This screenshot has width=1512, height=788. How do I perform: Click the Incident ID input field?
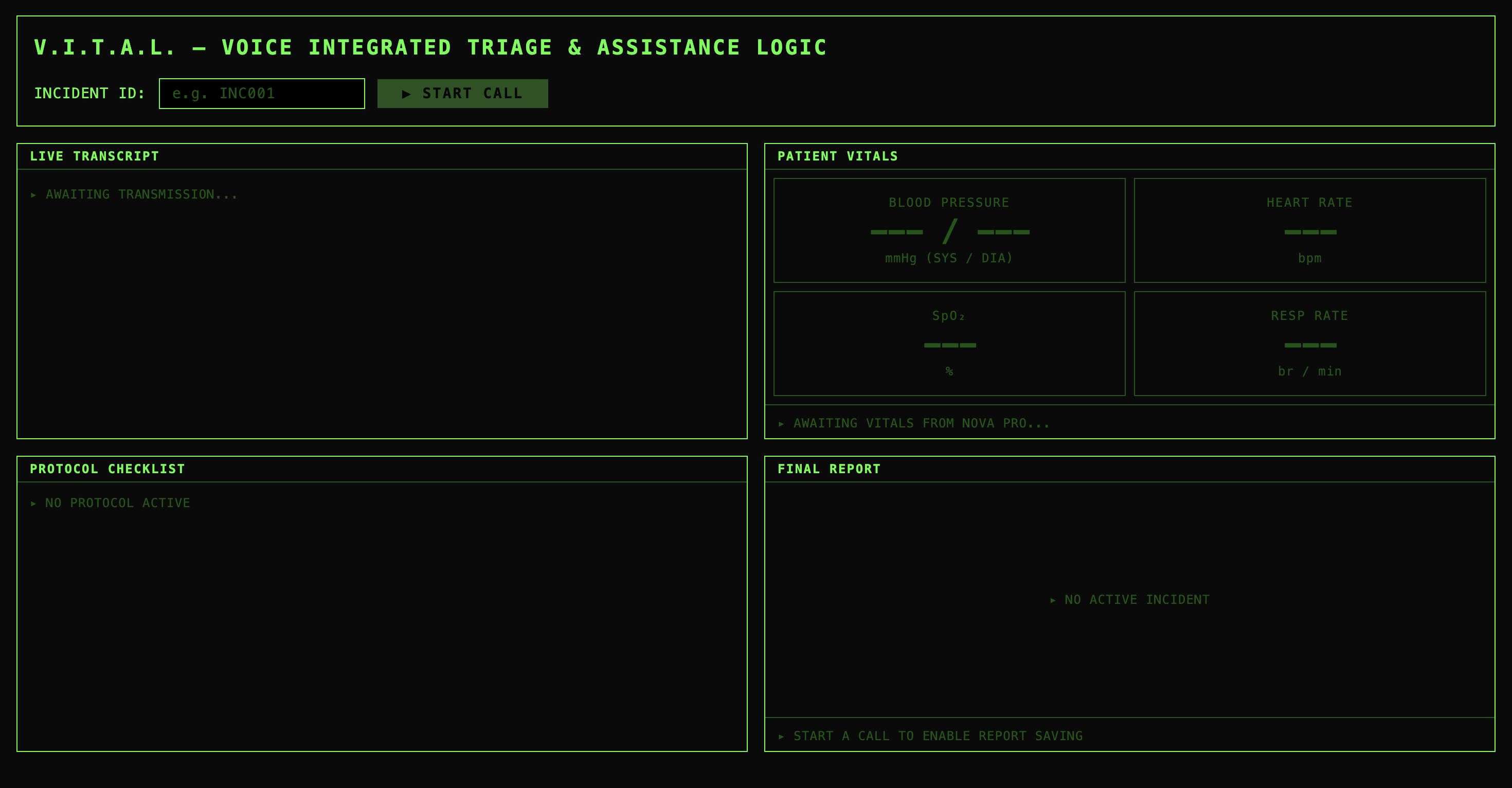tap(261, 94)
